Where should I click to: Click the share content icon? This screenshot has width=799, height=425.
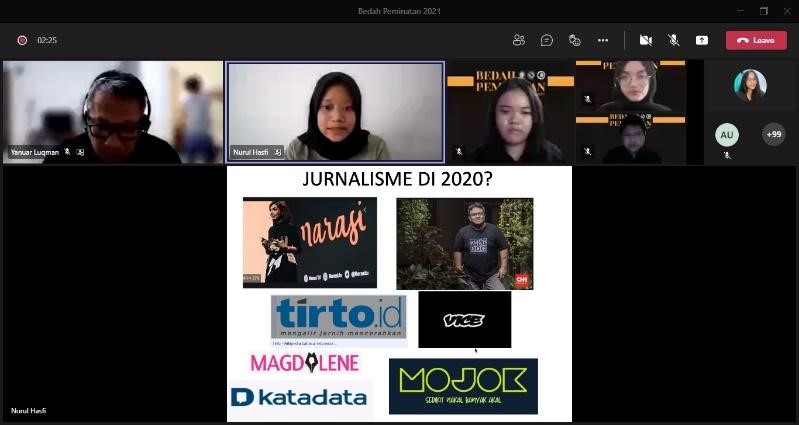[702, 40]
